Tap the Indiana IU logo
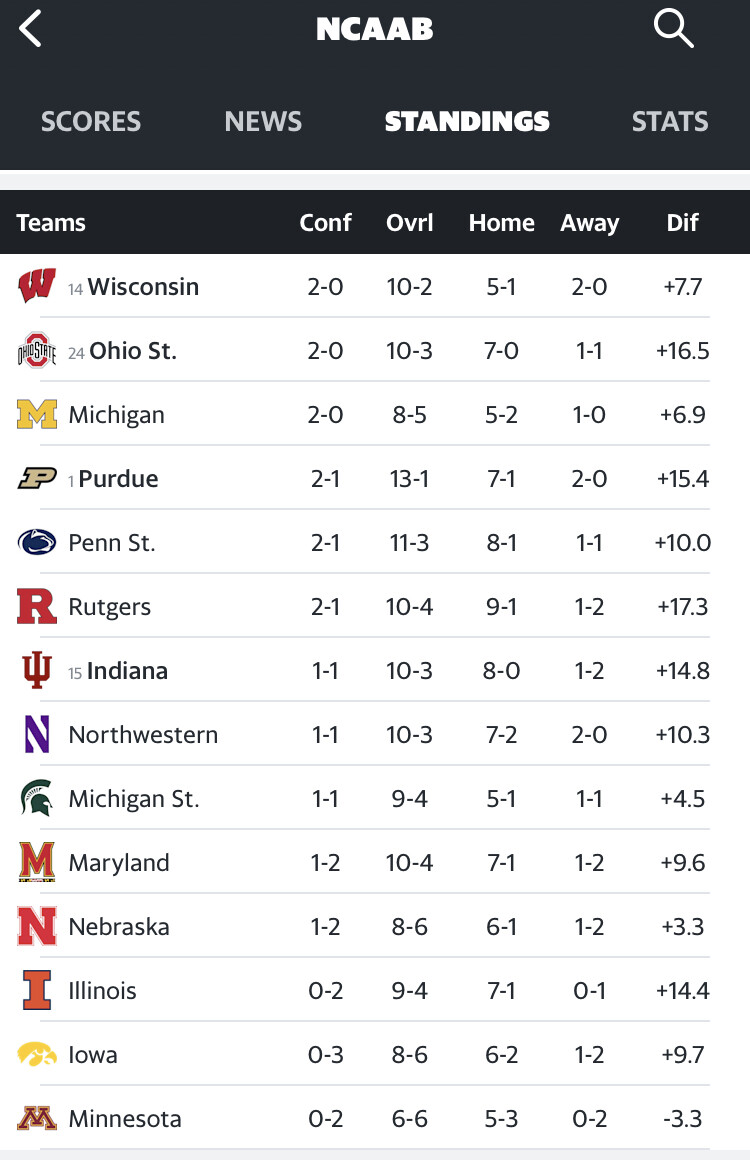The image size is (750, 1160). (37, 671)
